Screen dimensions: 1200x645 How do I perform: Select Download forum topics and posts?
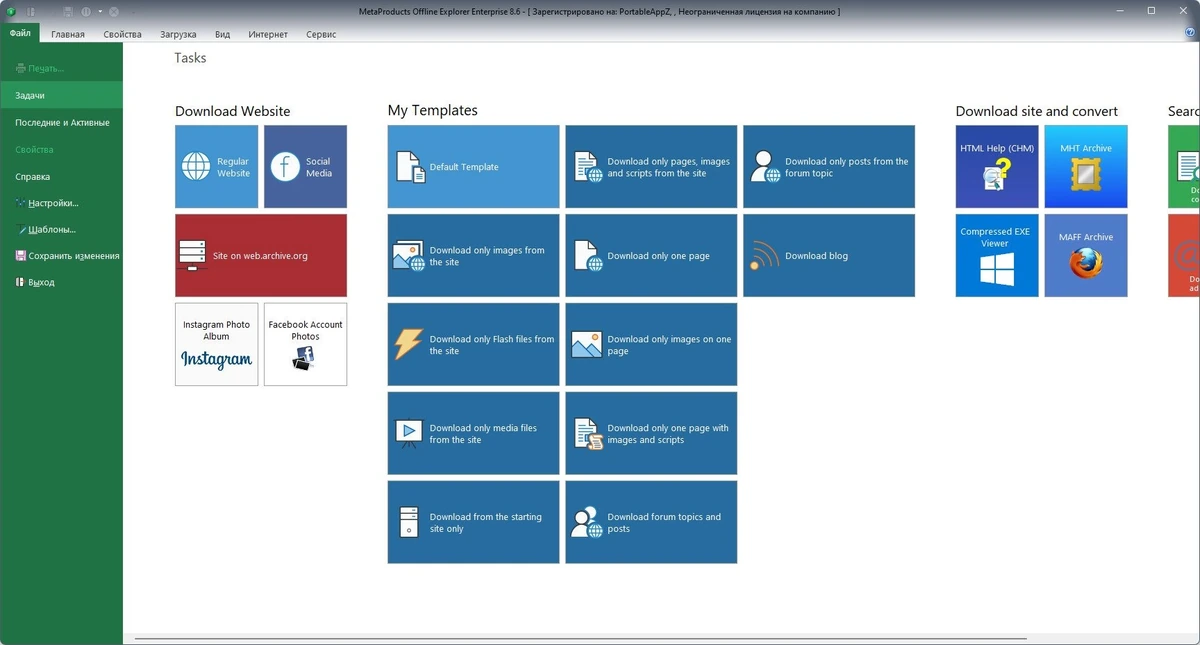click(651, 522)
